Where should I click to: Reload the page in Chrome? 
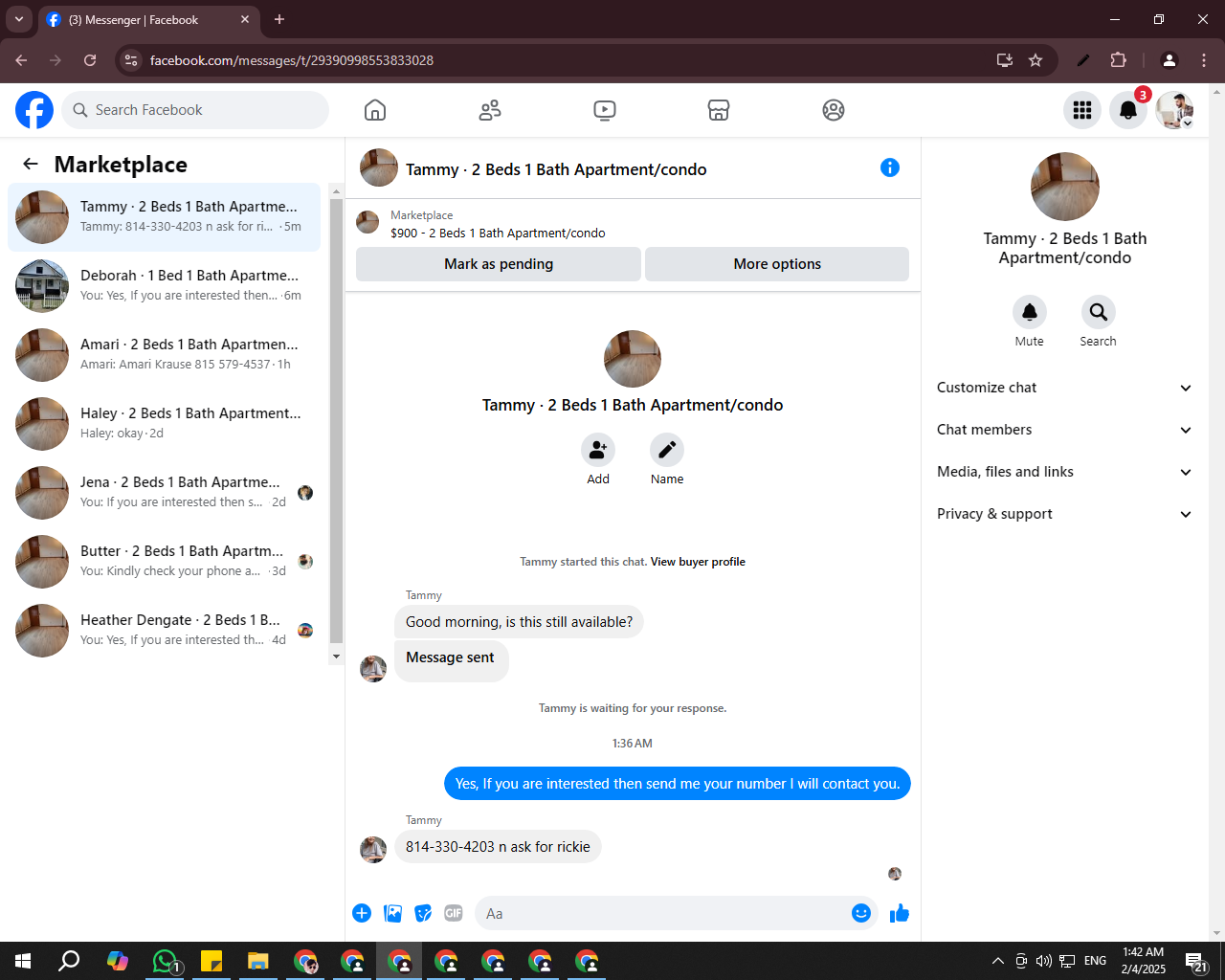(90, 60)
